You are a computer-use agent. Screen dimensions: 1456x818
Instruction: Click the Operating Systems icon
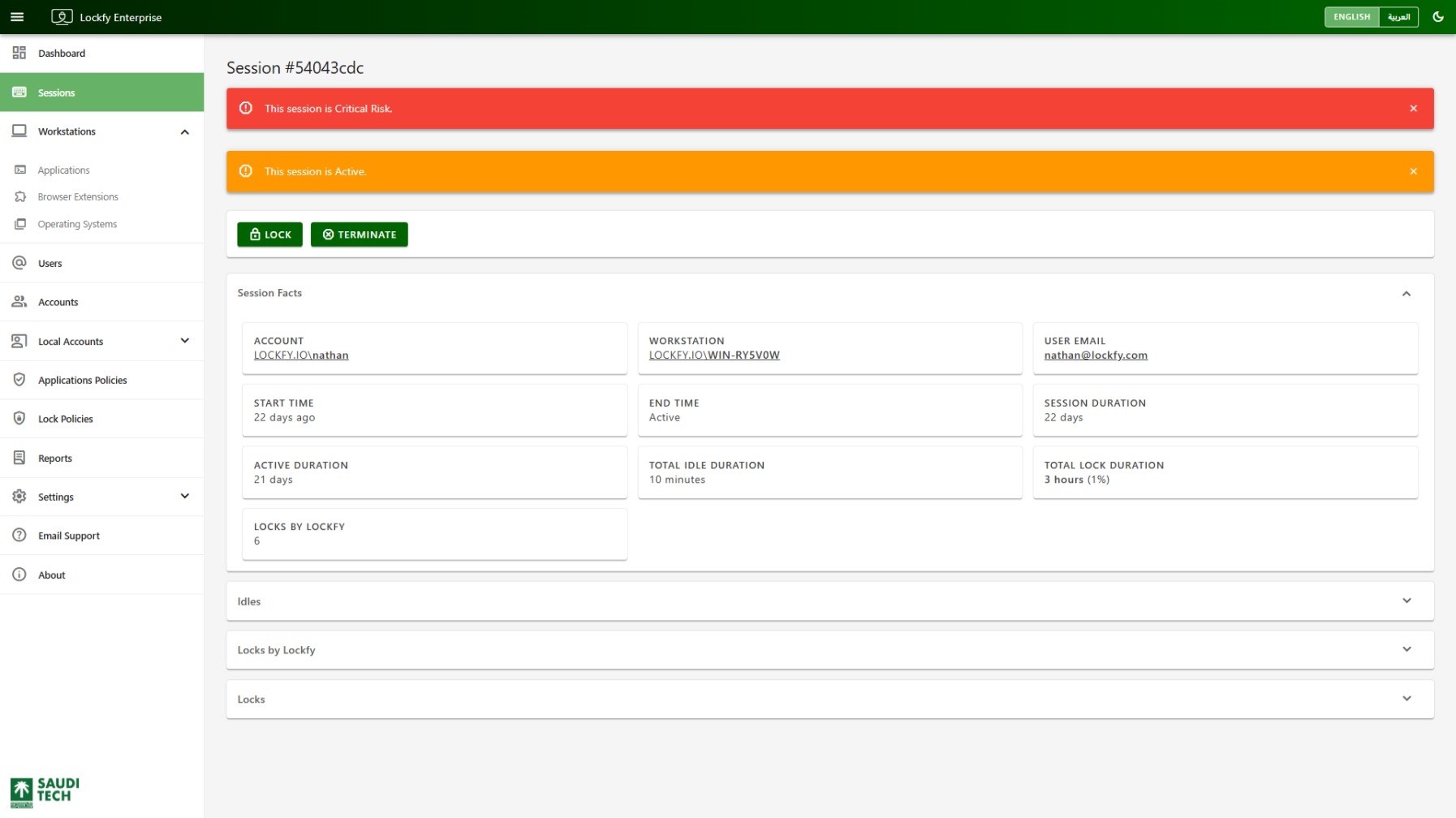click(x=20, y=224)
